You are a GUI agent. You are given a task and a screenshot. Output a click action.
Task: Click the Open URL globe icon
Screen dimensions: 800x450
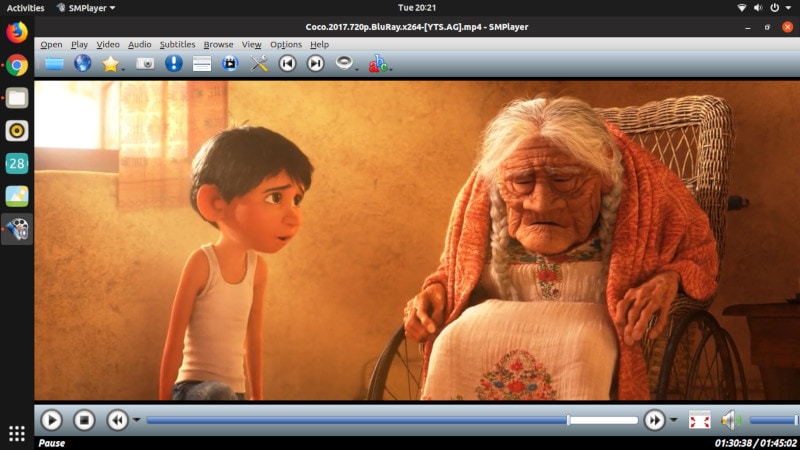tap(82, 64)
